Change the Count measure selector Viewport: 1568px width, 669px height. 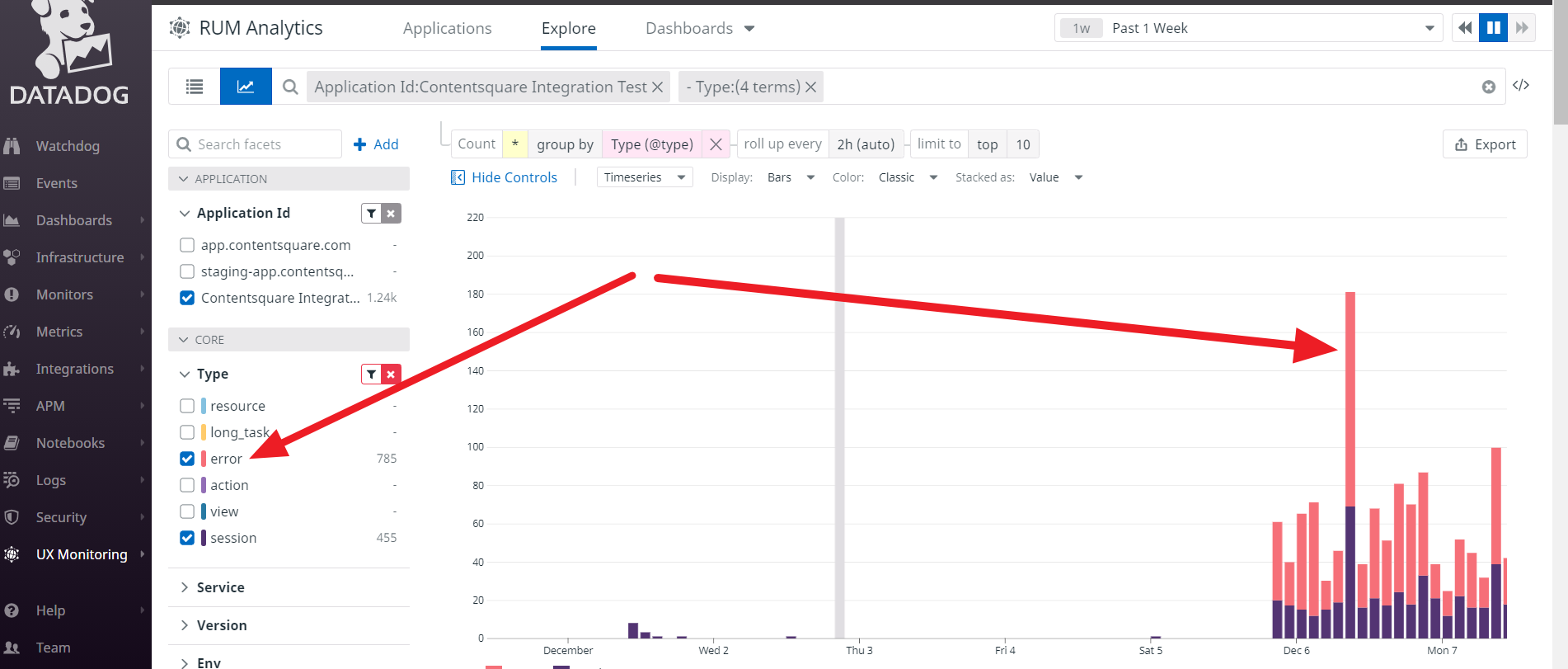[x=477, y=144]
